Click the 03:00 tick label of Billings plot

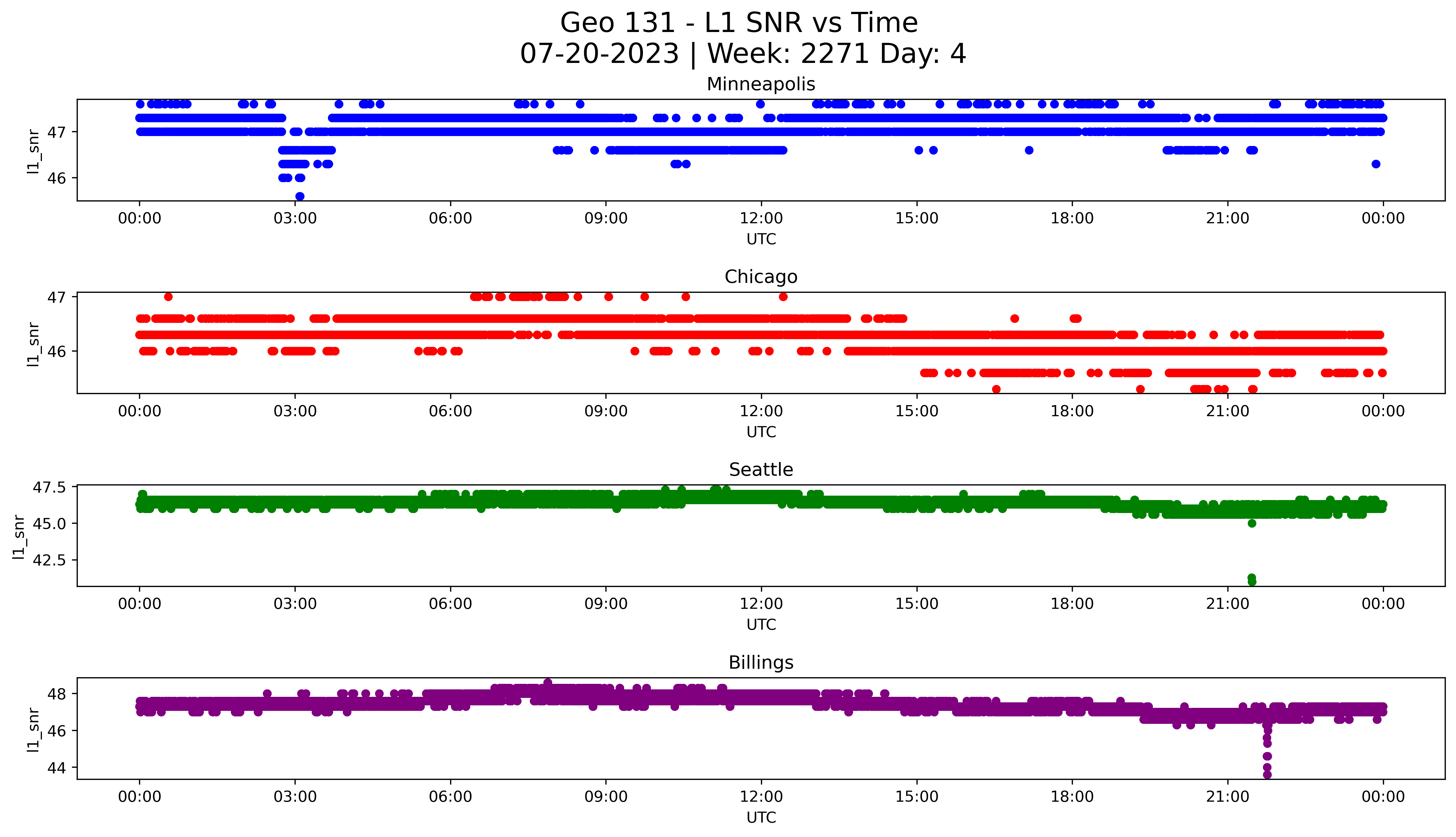coord(295,797)
